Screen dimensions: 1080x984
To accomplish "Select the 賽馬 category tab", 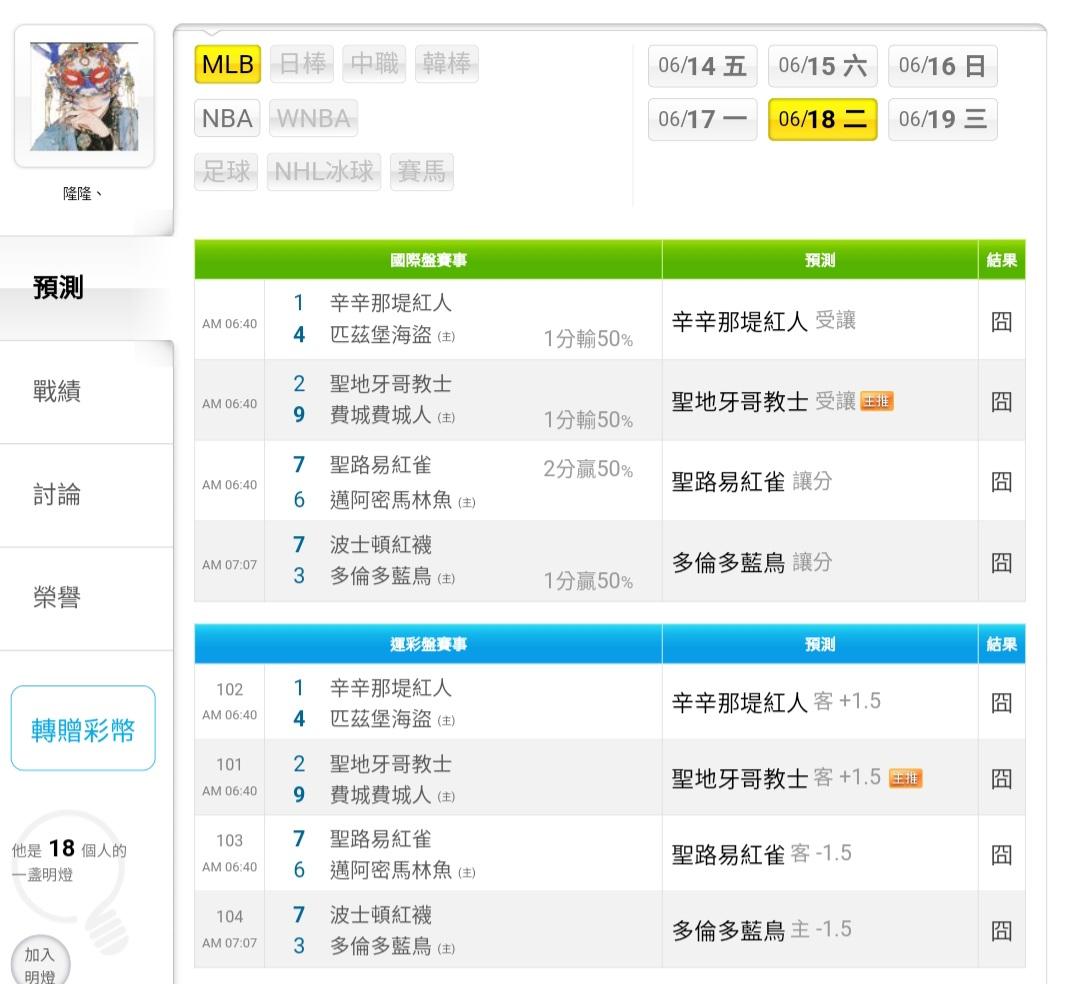I will click(422, 171).
